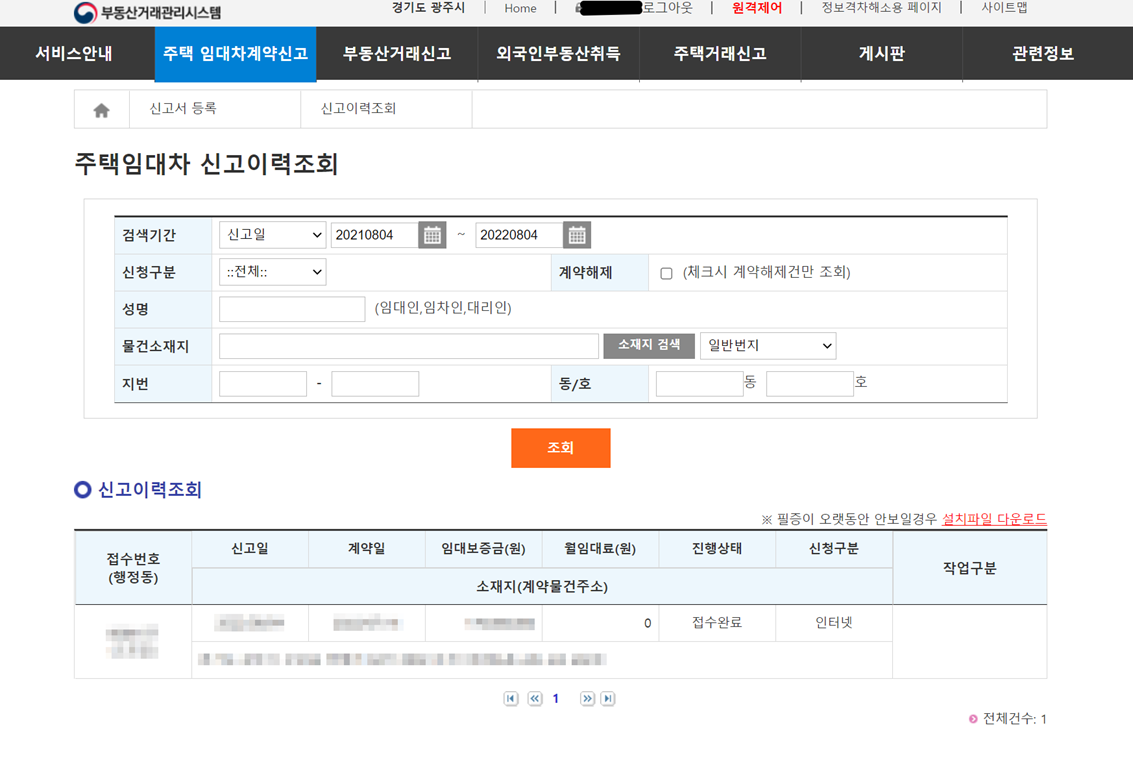Open the 설치파일 다운로드 link
Screen dimensions: 1133x771
pyautogui.click(x=995, y=518)
